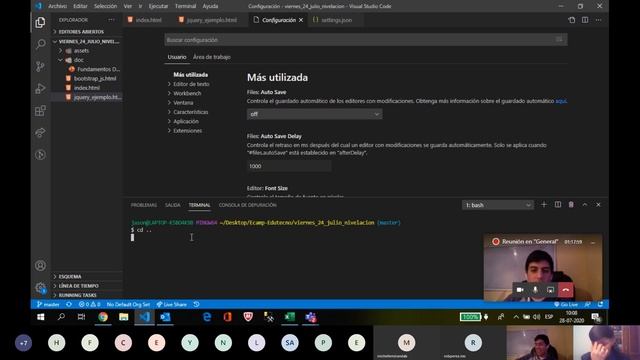Click No Default Org Set status item
Screen dimensions: 640x360
[128, 304]
